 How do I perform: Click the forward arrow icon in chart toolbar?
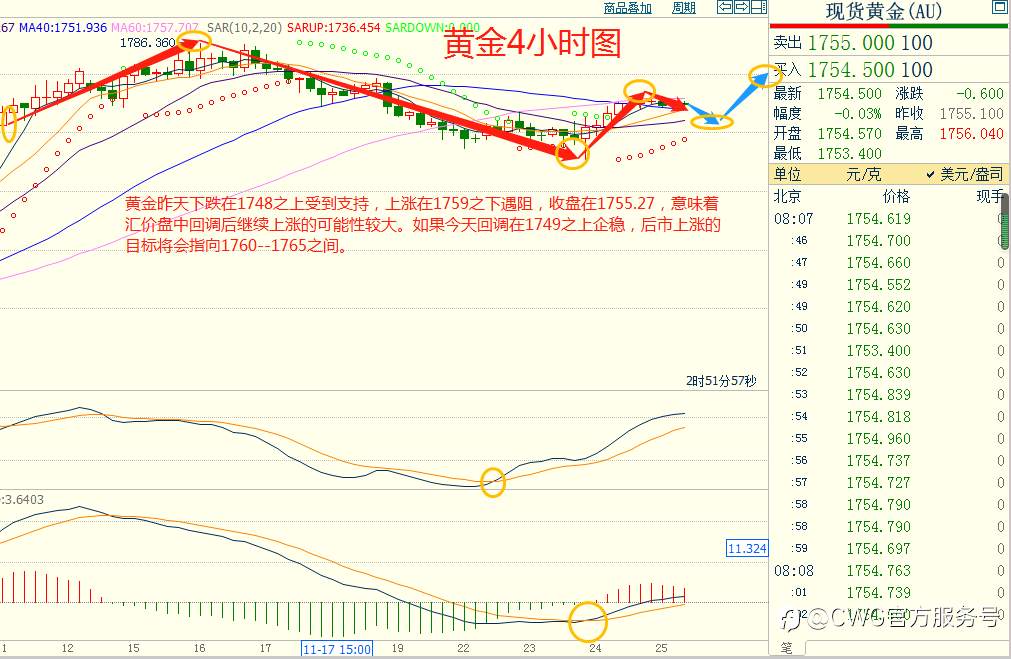tap(742, 7)
